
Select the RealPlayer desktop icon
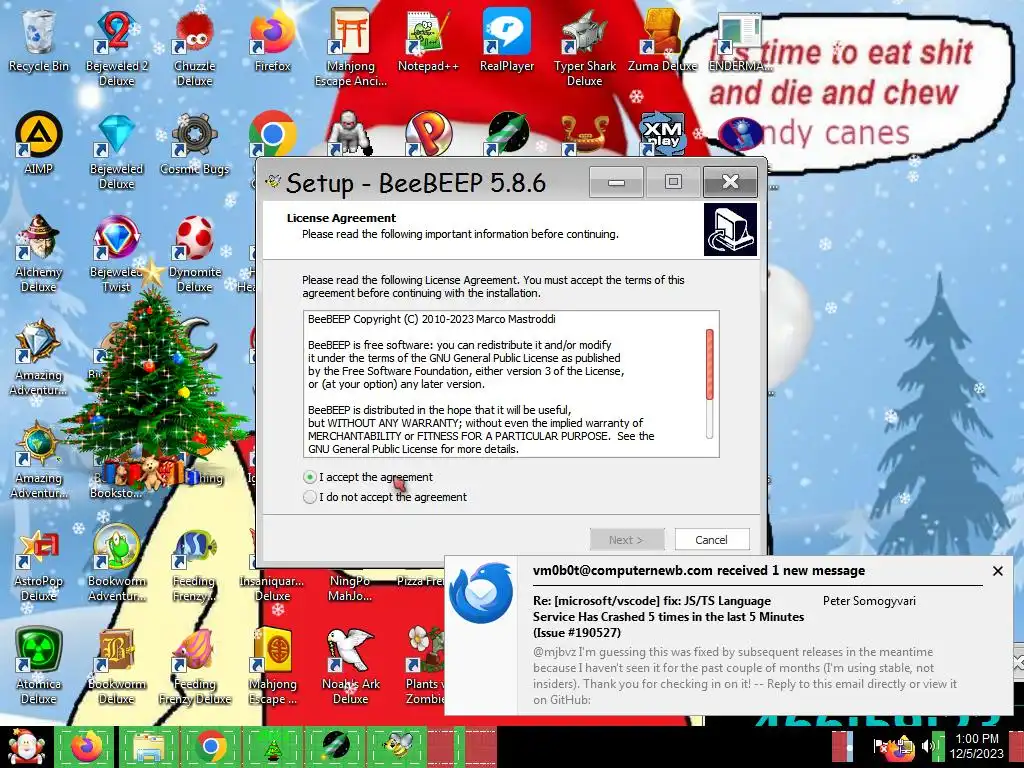coord(507,42)
